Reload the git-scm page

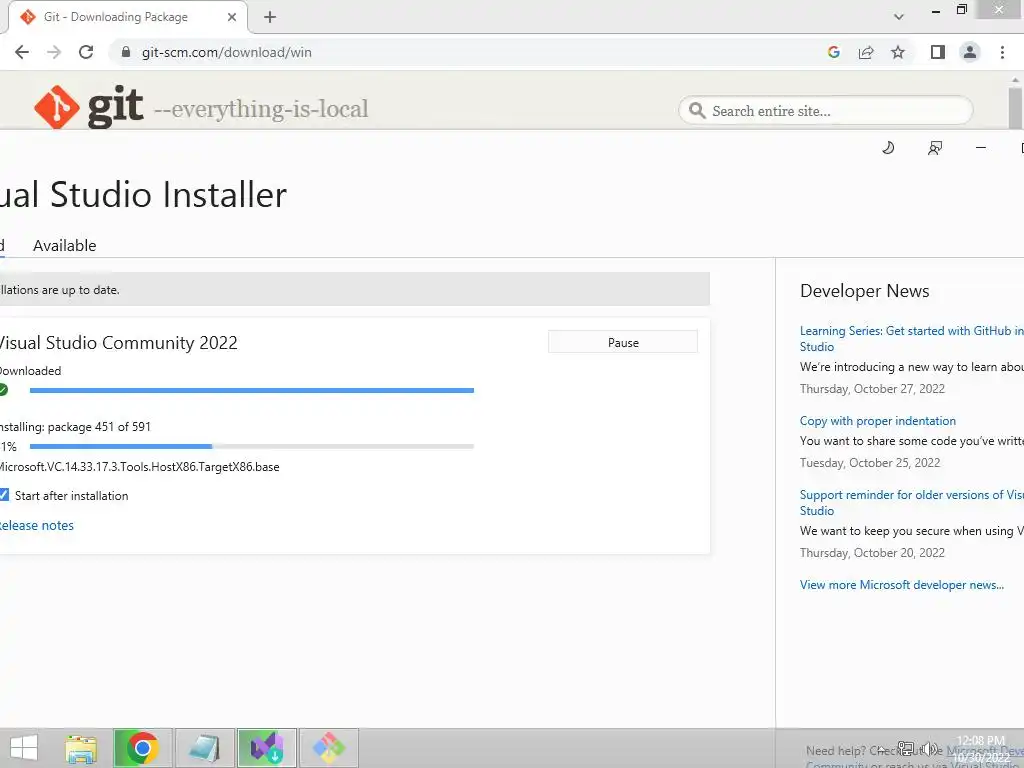tap(86, 52)
